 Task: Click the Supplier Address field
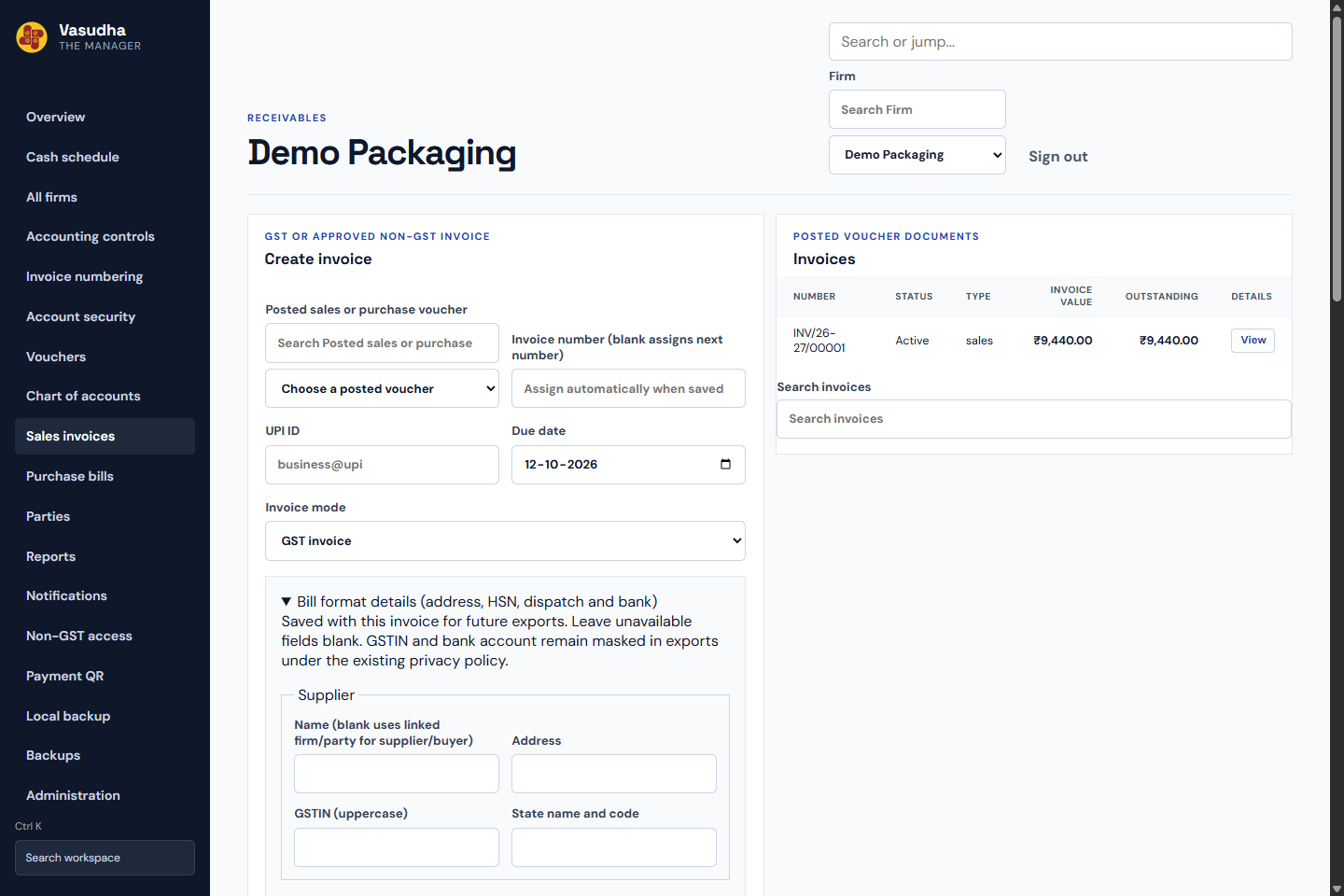coord(614,774)
